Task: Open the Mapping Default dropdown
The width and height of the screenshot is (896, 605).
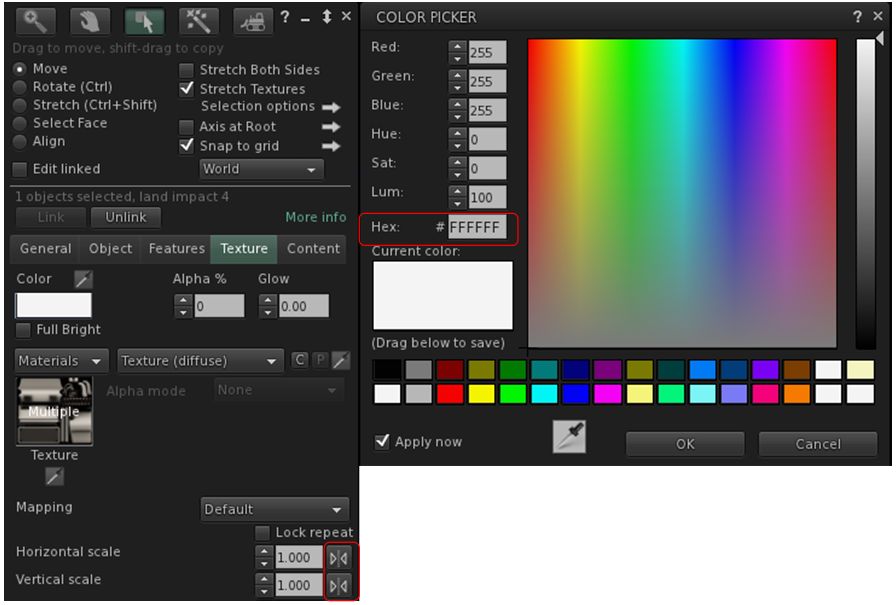Action: pos(274,509)
